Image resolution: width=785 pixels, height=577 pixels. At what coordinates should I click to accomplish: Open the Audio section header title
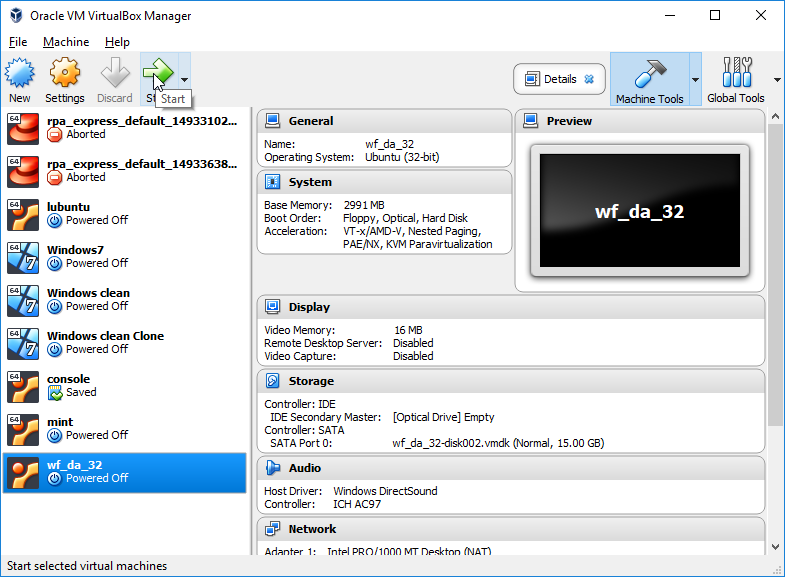click(x=304, y=468)
